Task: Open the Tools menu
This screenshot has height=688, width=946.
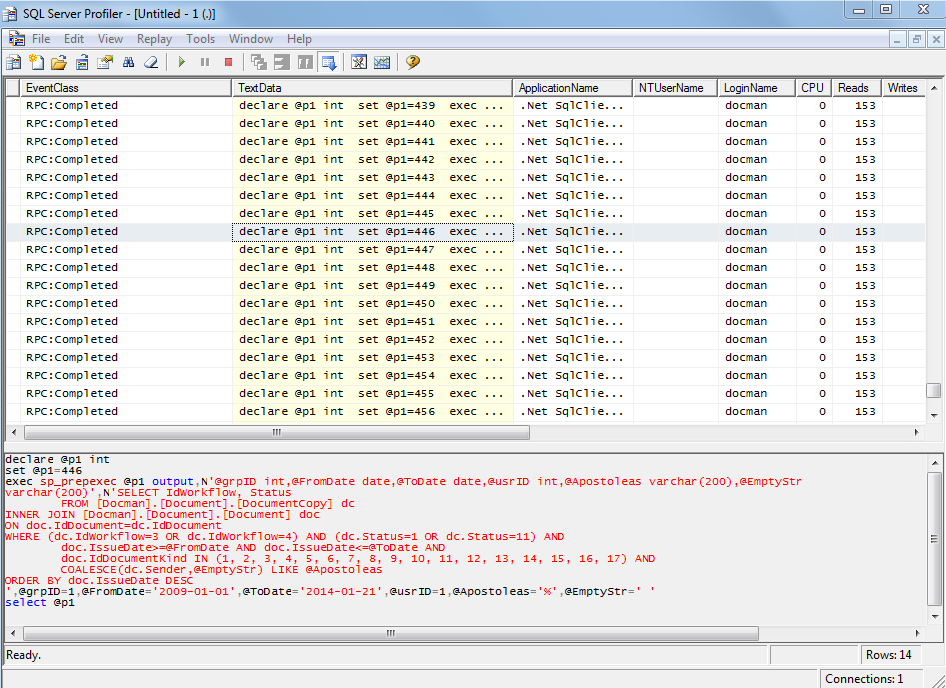Action: click(200, 39)
